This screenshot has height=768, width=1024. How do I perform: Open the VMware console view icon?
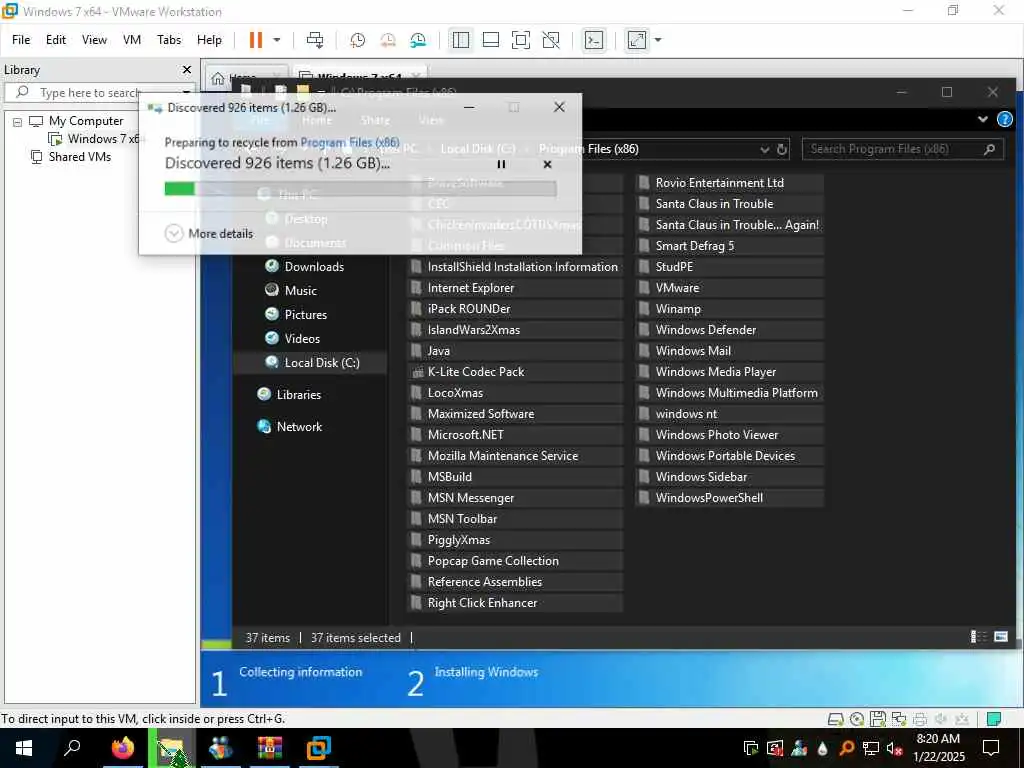pos(594,40)
